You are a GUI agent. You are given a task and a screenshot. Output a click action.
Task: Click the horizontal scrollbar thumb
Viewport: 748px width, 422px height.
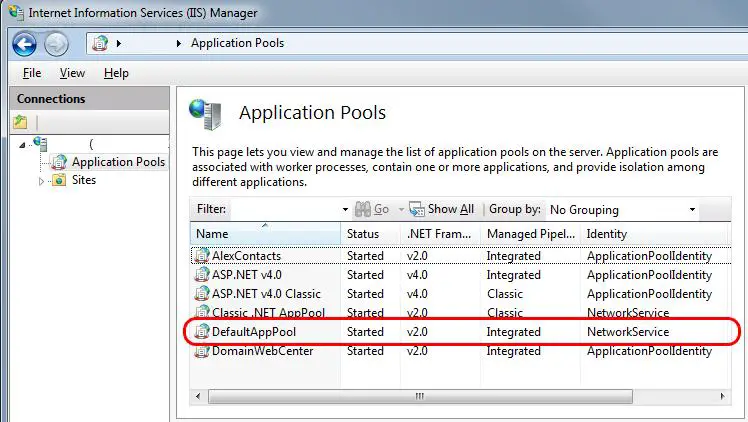pos(420,396)
